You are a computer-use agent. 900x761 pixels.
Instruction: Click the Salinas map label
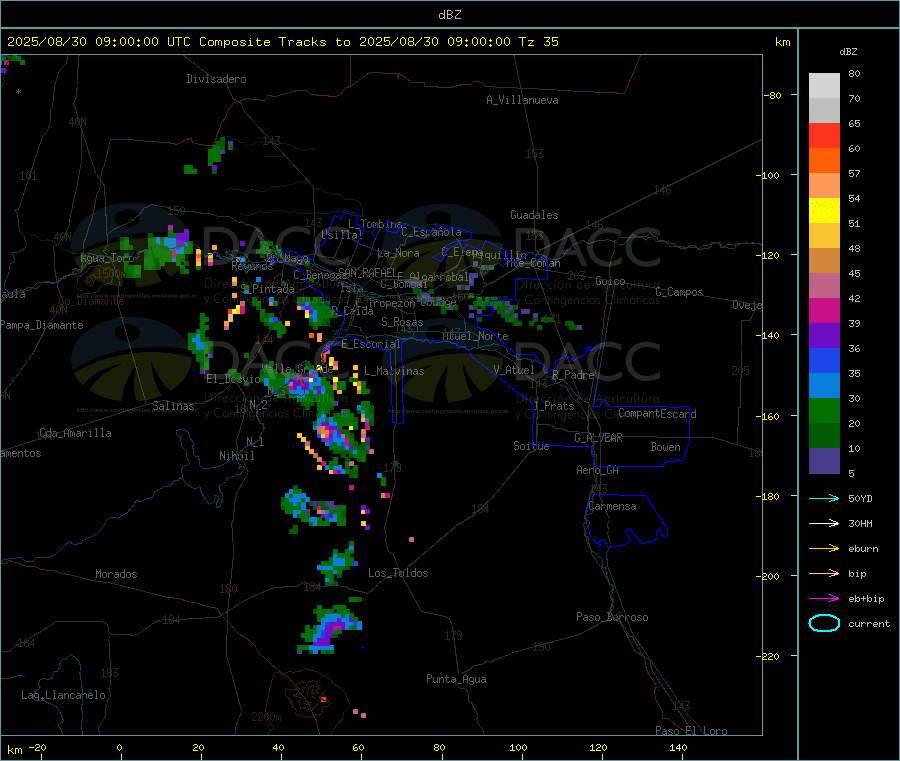[x=173, y=406]
